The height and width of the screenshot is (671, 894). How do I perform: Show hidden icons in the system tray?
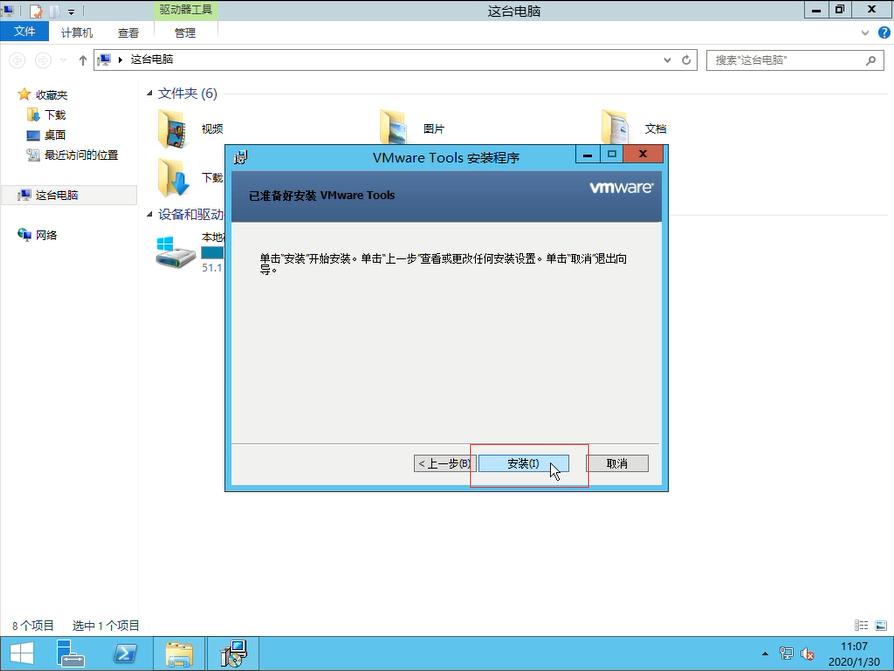[x=765, y=654]
